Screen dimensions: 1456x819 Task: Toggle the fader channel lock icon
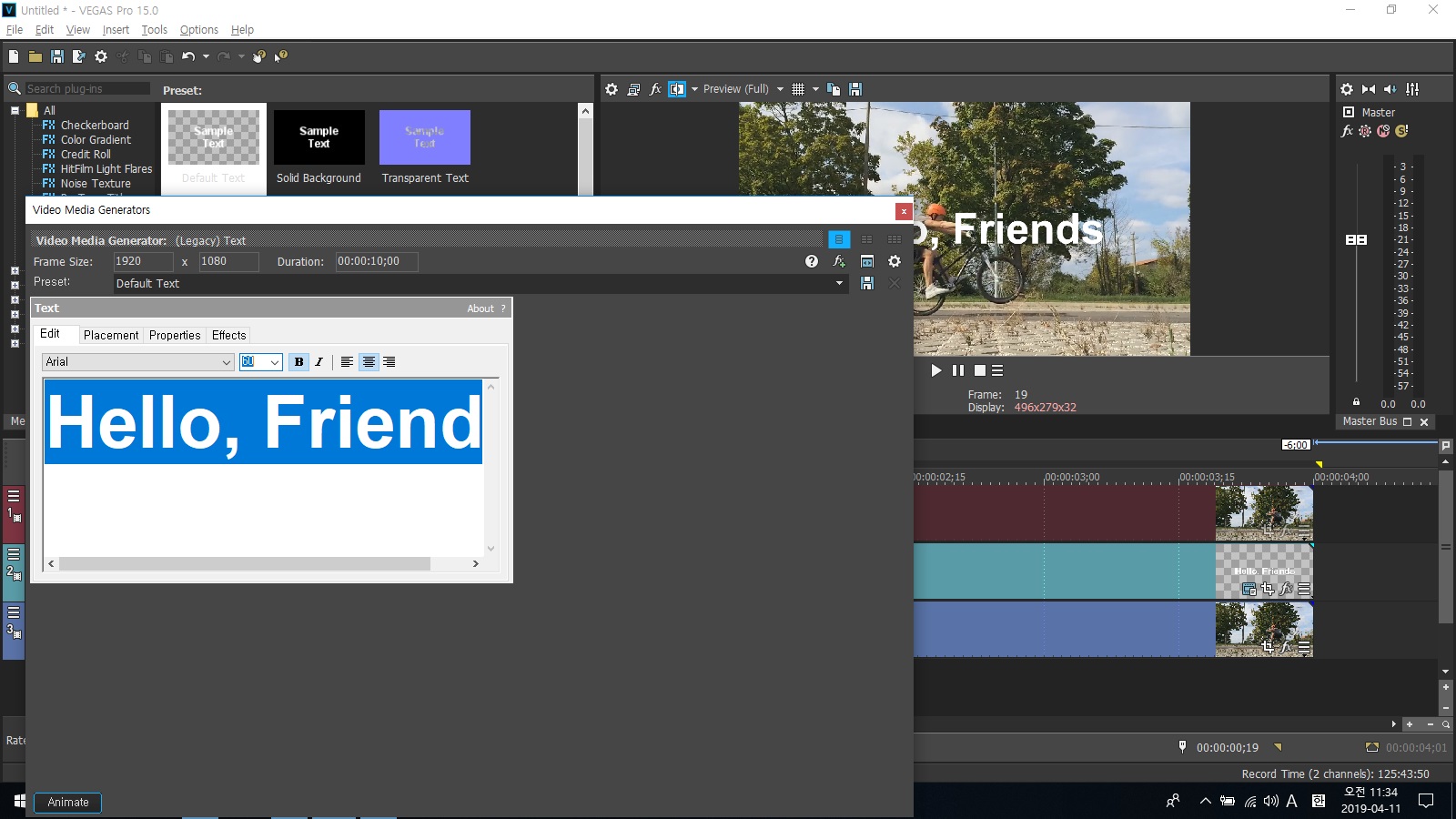(1356, 401)
